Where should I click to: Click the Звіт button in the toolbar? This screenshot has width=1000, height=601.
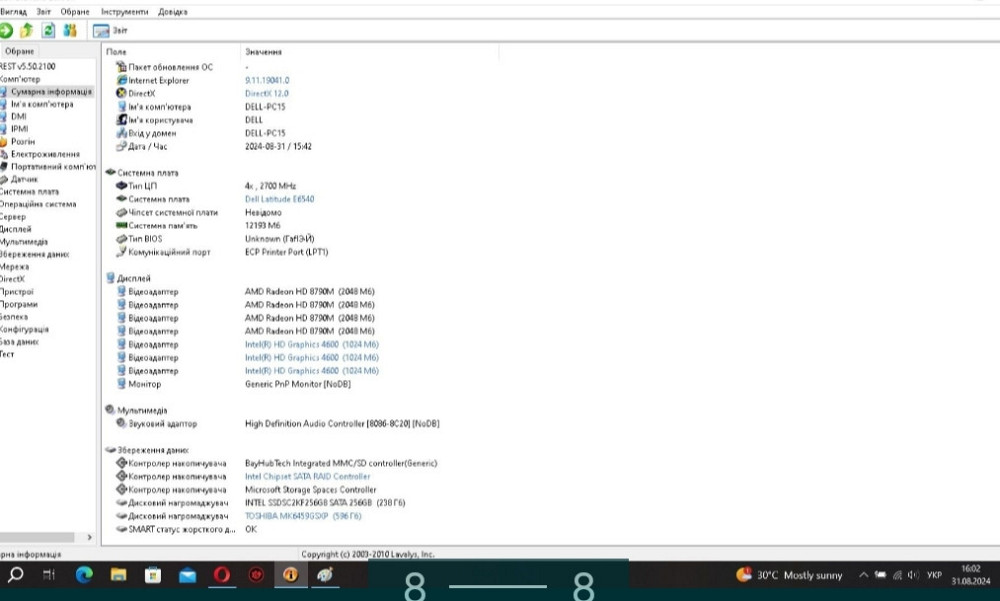[x=114, y=30]
